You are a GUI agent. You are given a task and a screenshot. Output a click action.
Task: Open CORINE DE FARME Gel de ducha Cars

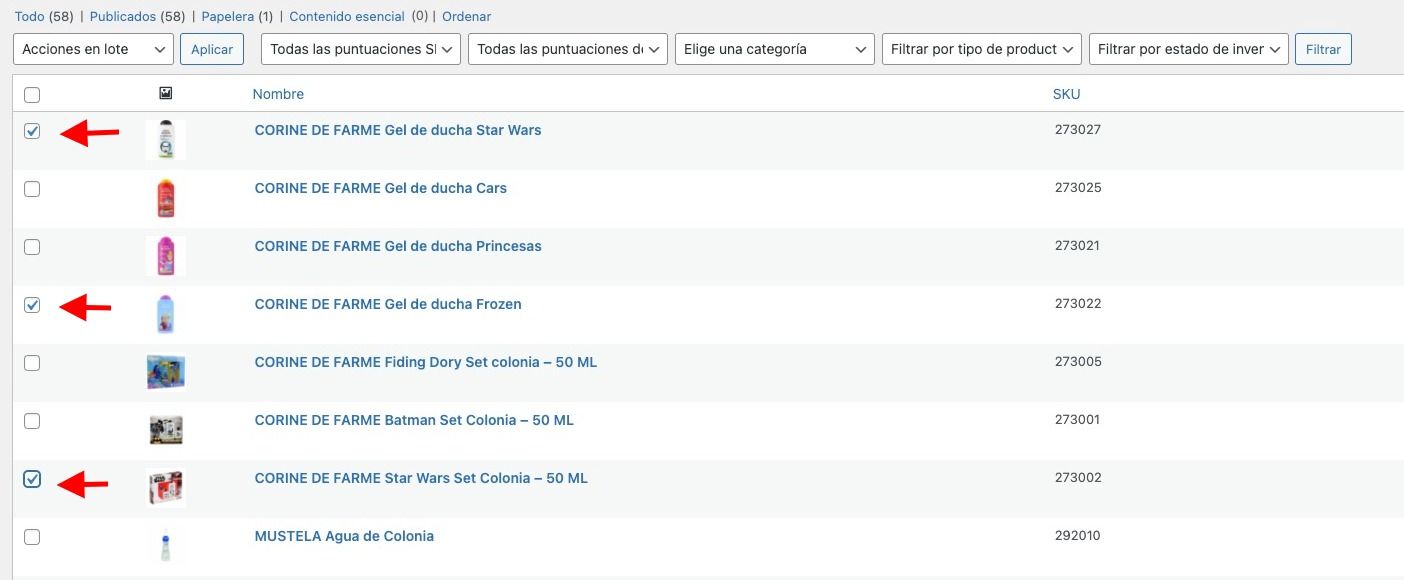(381, 188)
